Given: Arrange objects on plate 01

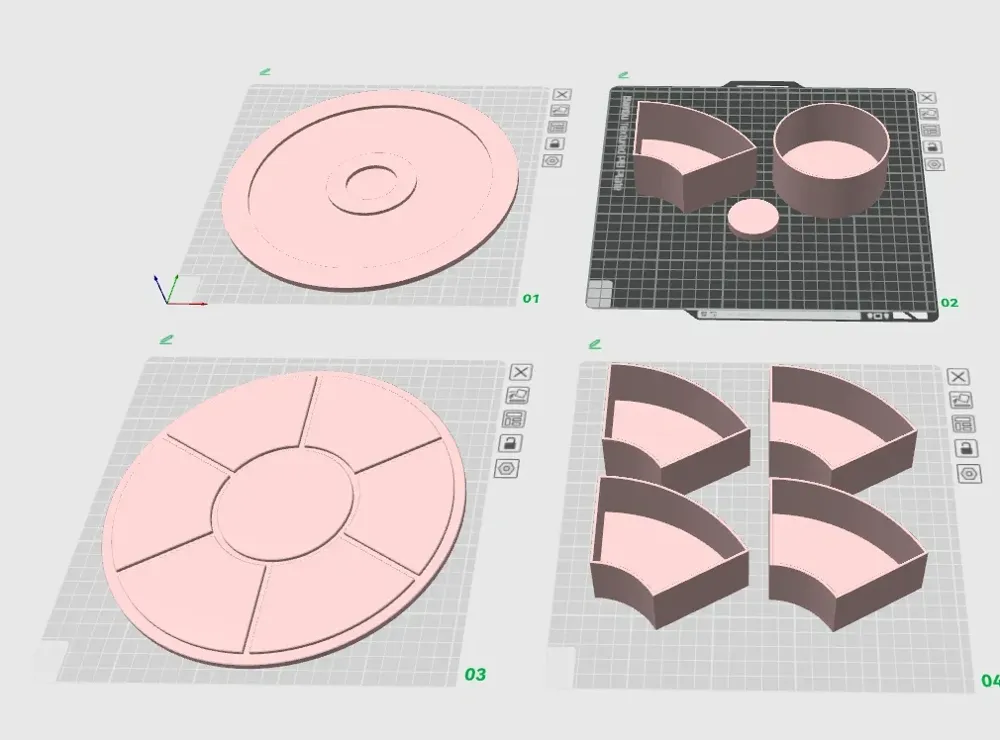Looking at the screenshot, I should pyautogui.click(x=557, y=127).
